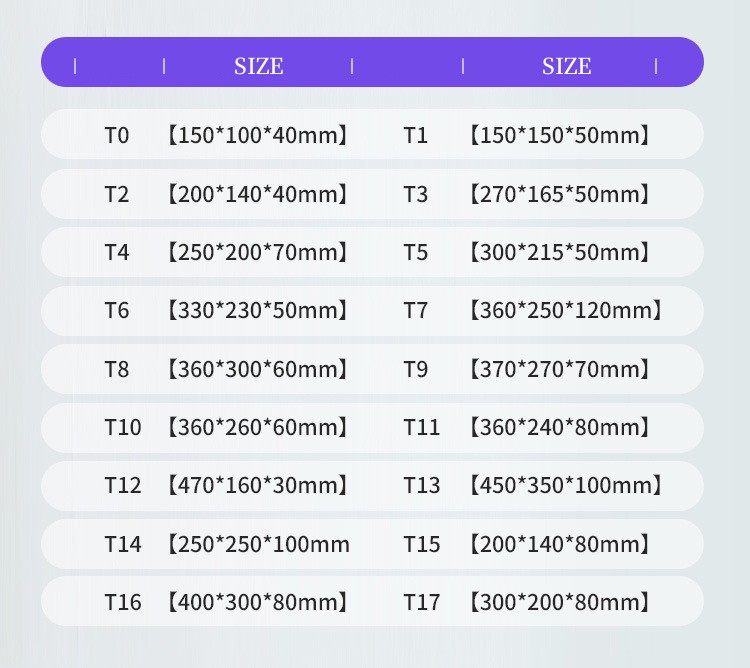Select the T9 size code

point(416,369)
